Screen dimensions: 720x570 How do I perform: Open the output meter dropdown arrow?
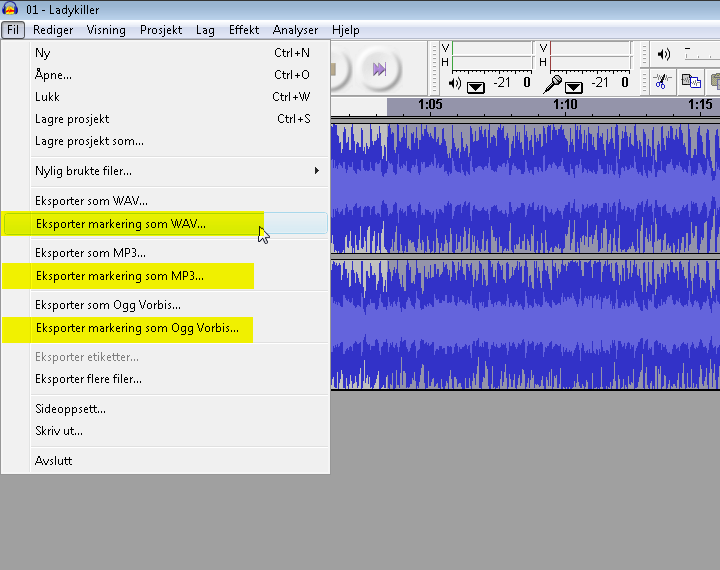[x=475, y=85]
